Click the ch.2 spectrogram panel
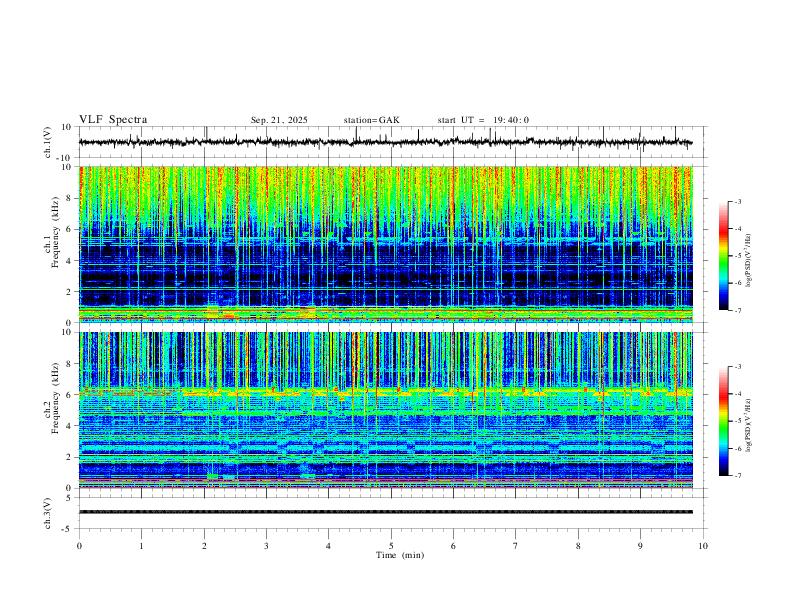 pyautogui.click(x=386, y=410)
